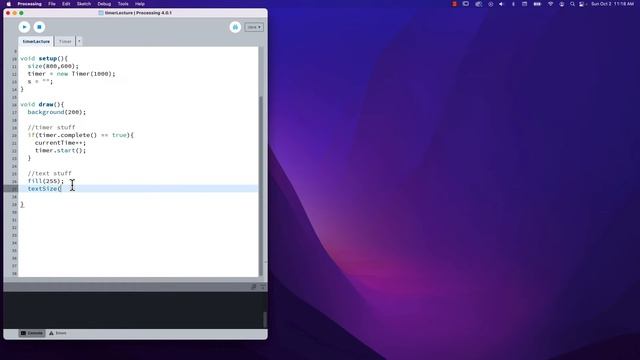Click the red recording icon in menu bar
Viewport: 640px width, 360px height.
(x=454, y=4)
